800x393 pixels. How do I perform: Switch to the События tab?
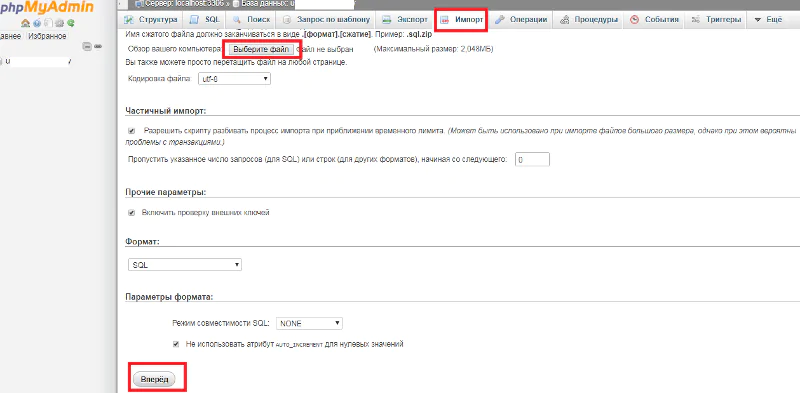(655, 20)
